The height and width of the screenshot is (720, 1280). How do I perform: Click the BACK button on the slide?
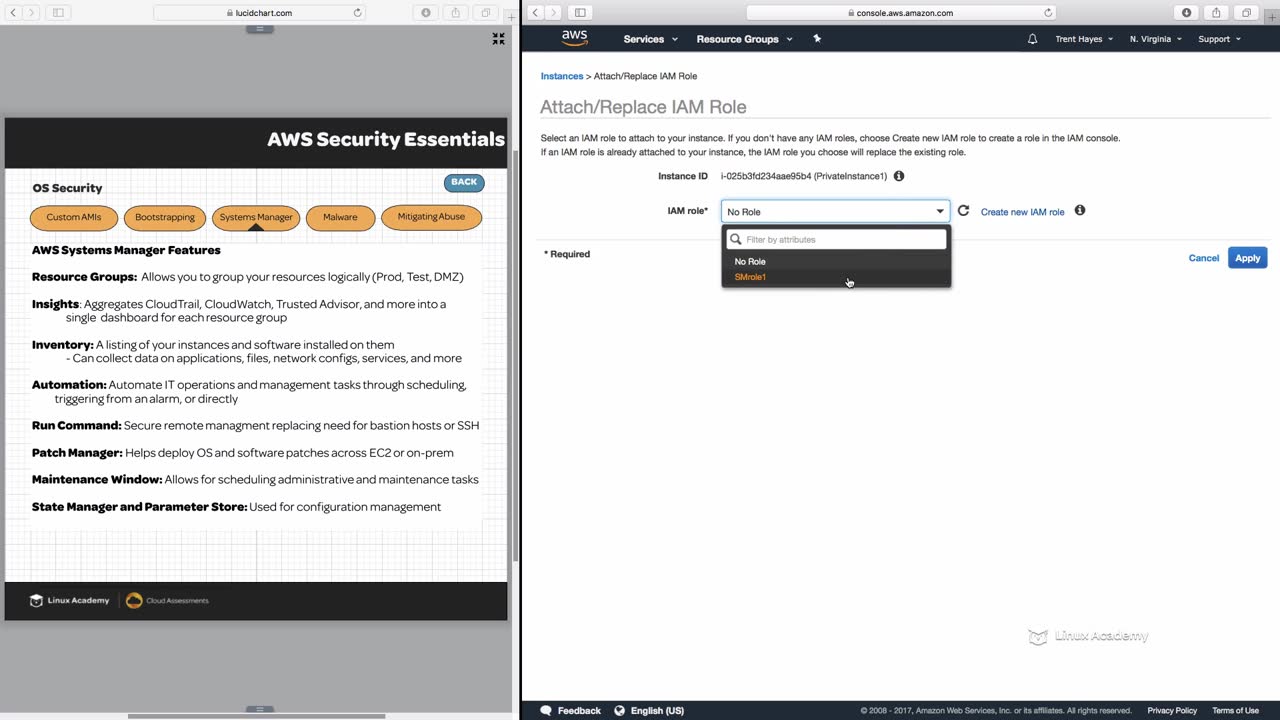[x=464, y=182]
